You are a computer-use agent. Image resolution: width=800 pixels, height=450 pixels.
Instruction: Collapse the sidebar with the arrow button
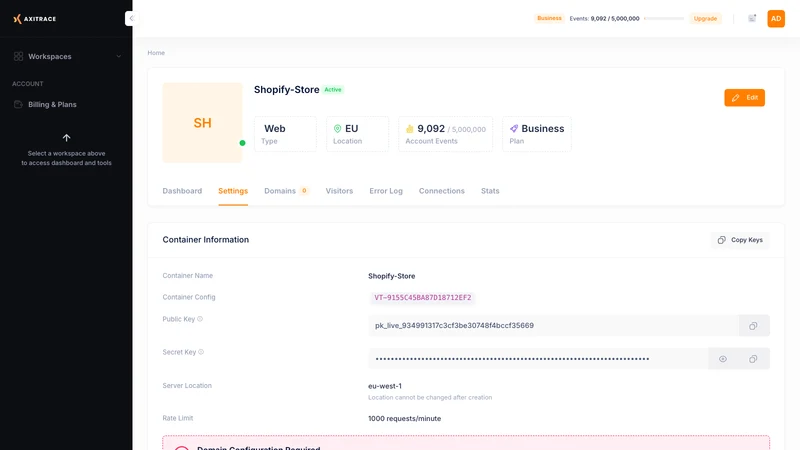(x=131, y=18)
